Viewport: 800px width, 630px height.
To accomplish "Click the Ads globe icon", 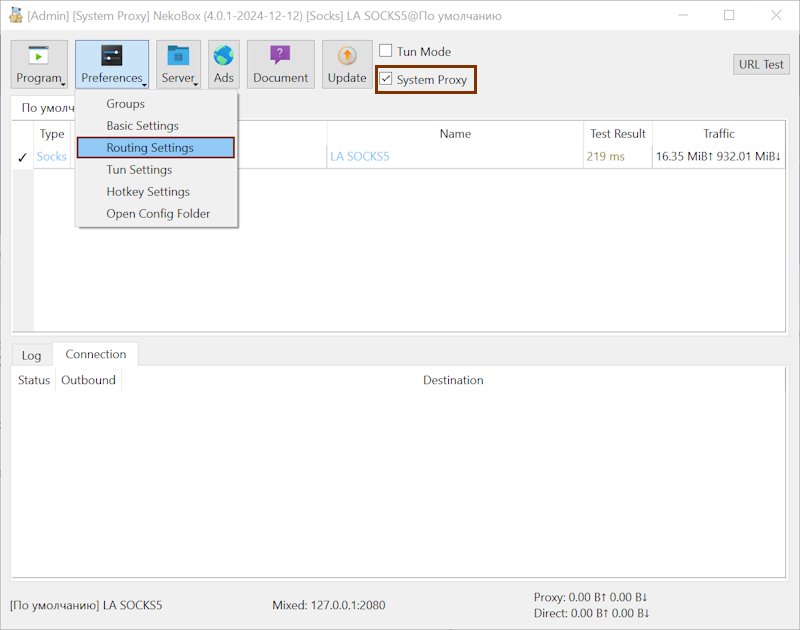I will coord(224,56).
